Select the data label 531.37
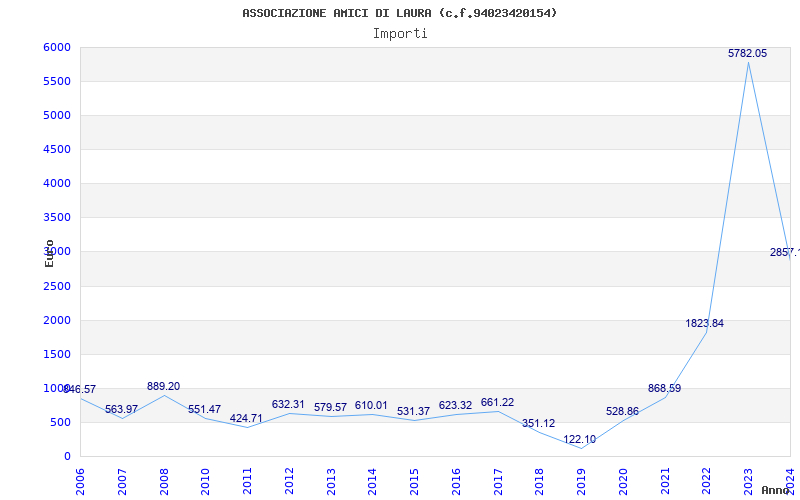Viewport: 800px width, 500px height. tap(413, 411)
